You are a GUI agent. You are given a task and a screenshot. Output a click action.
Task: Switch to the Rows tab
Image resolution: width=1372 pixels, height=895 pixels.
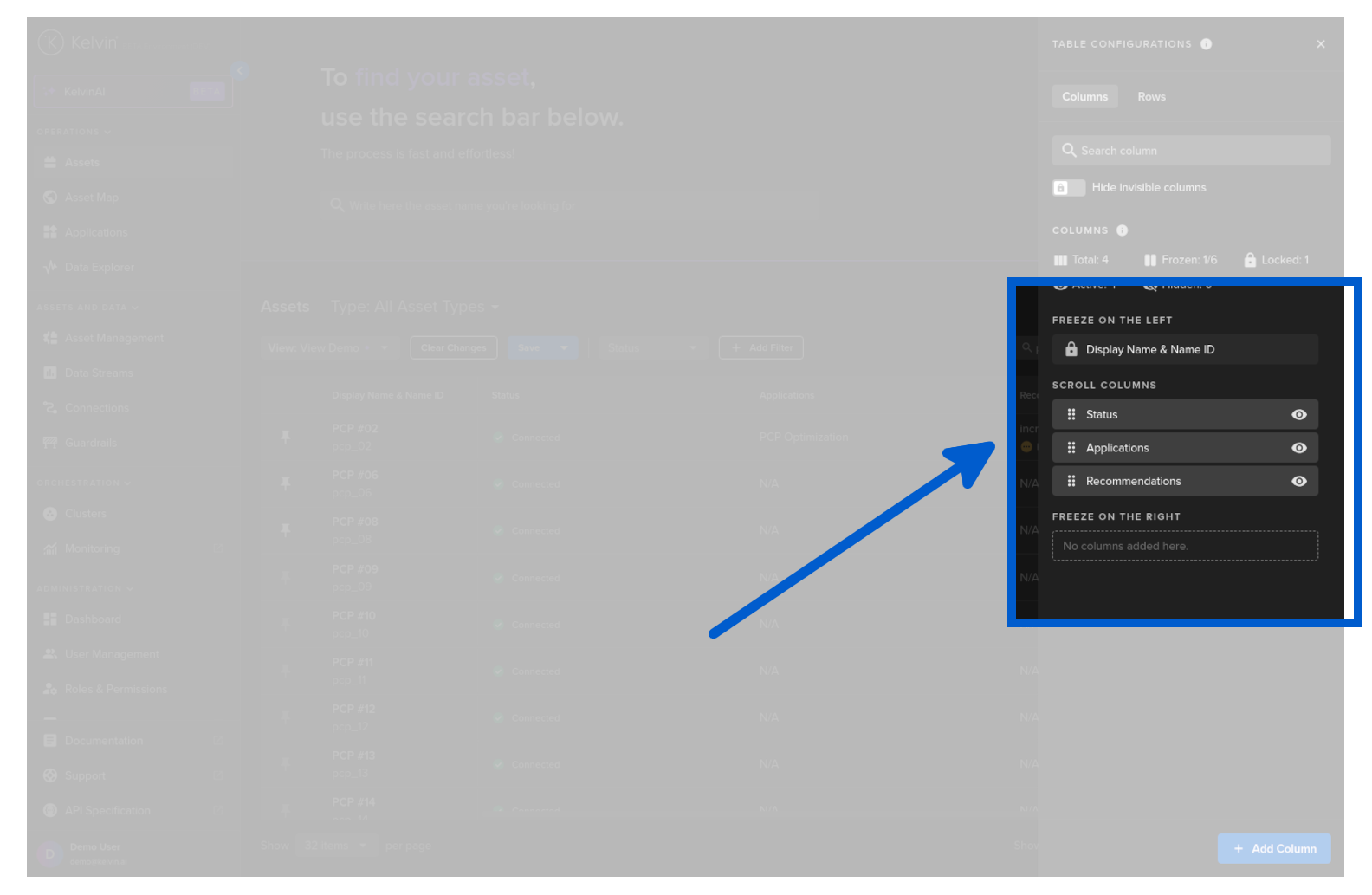(1151, 97)
